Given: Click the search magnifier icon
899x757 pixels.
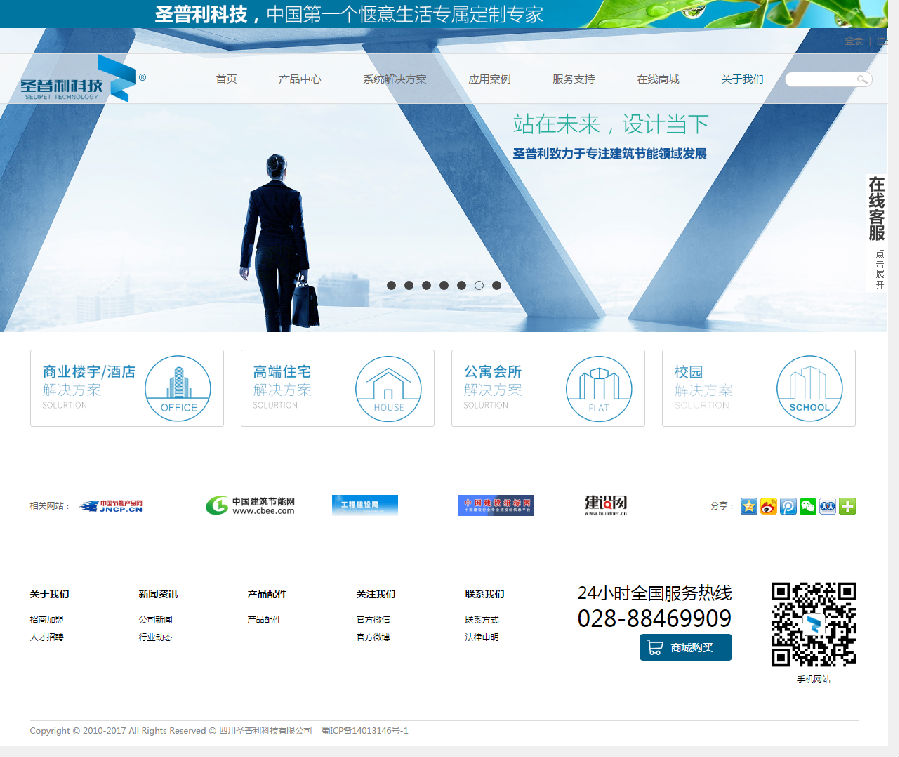Looking at the screenshot, I should 862,79.
